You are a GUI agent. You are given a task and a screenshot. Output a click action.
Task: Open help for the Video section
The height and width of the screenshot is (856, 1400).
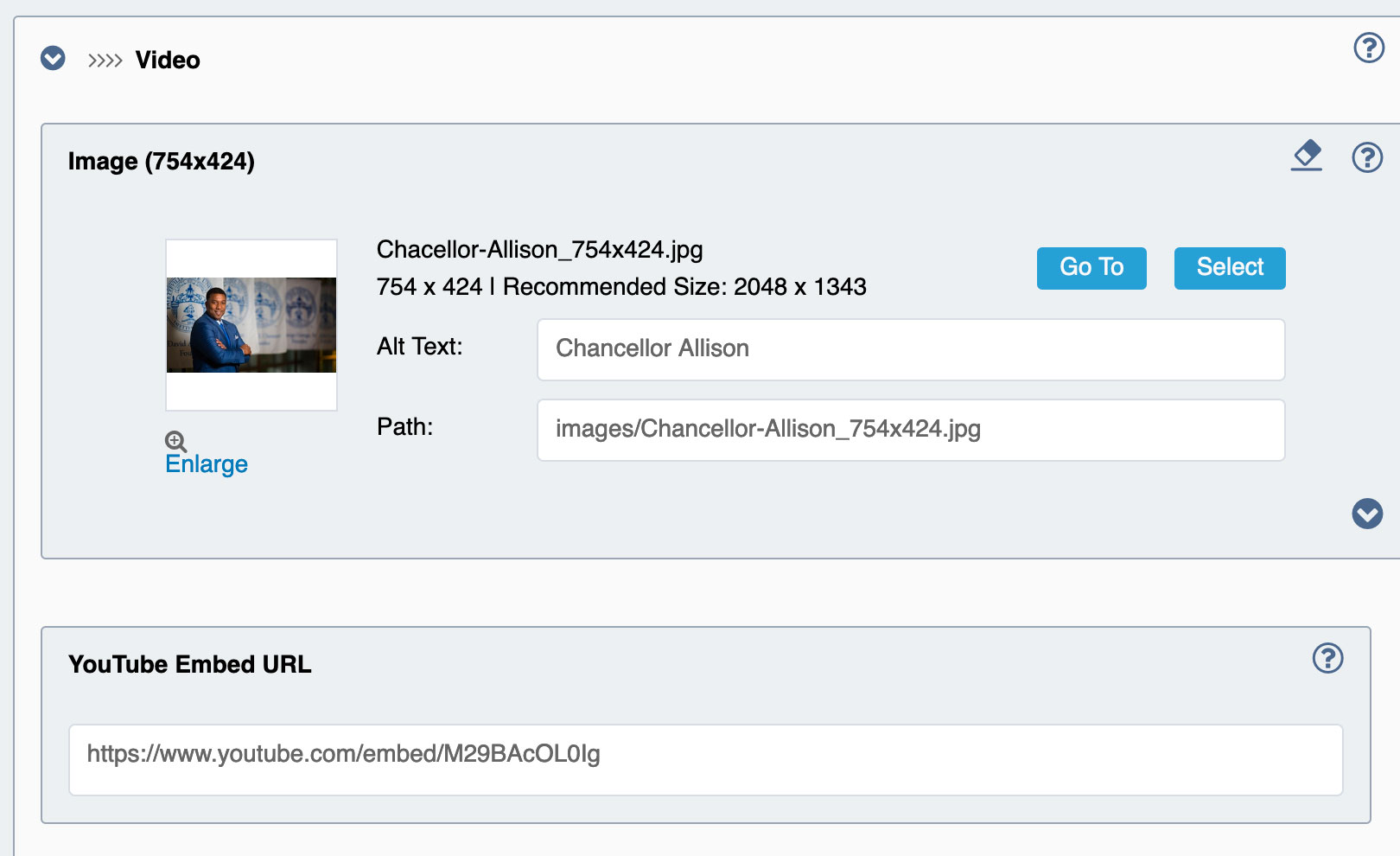(x=1369, y=48)
